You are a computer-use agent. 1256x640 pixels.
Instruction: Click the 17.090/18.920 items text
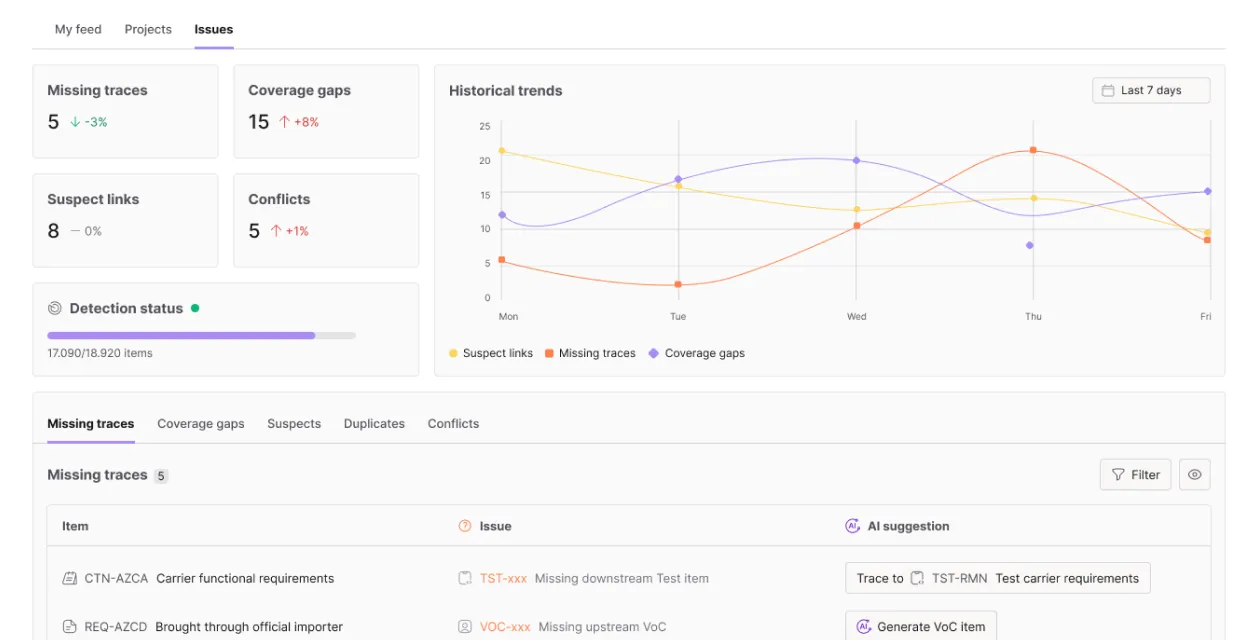coord(100,353)
